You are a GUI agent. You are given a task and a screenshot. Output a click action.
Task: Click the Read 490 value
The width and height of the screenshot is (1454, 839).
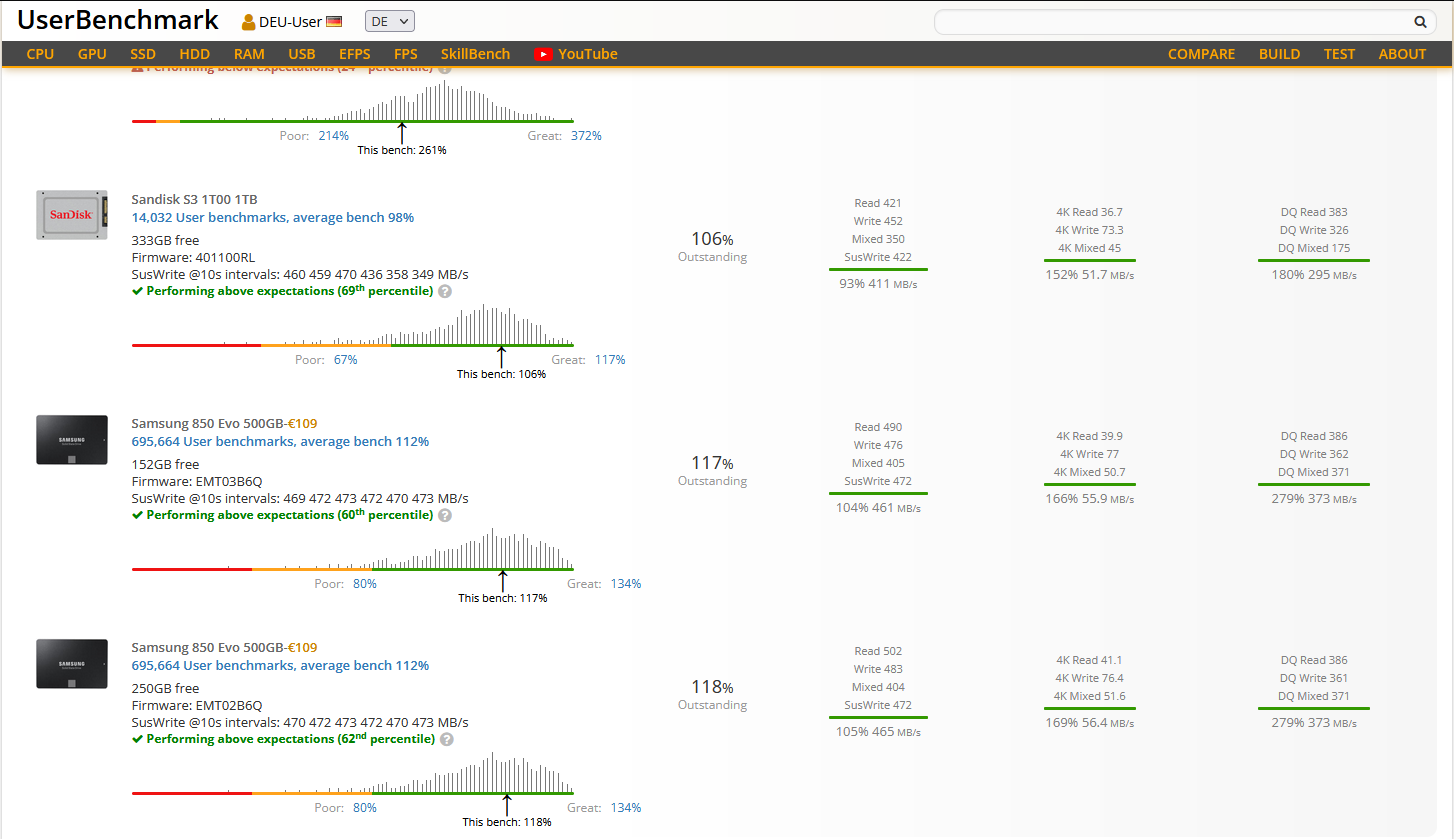point(878,427)
